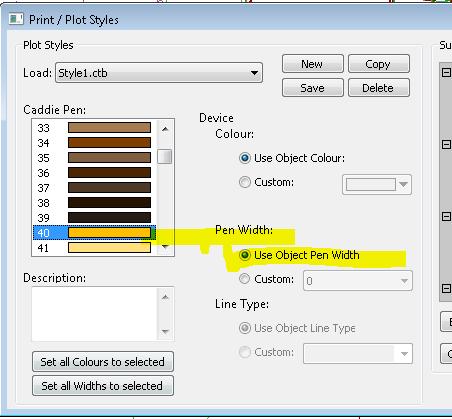The width and height of the screenshot is (452, 419).
Task: Click the Print / Plot Styles window icon
Action: (x=16, y=19)
